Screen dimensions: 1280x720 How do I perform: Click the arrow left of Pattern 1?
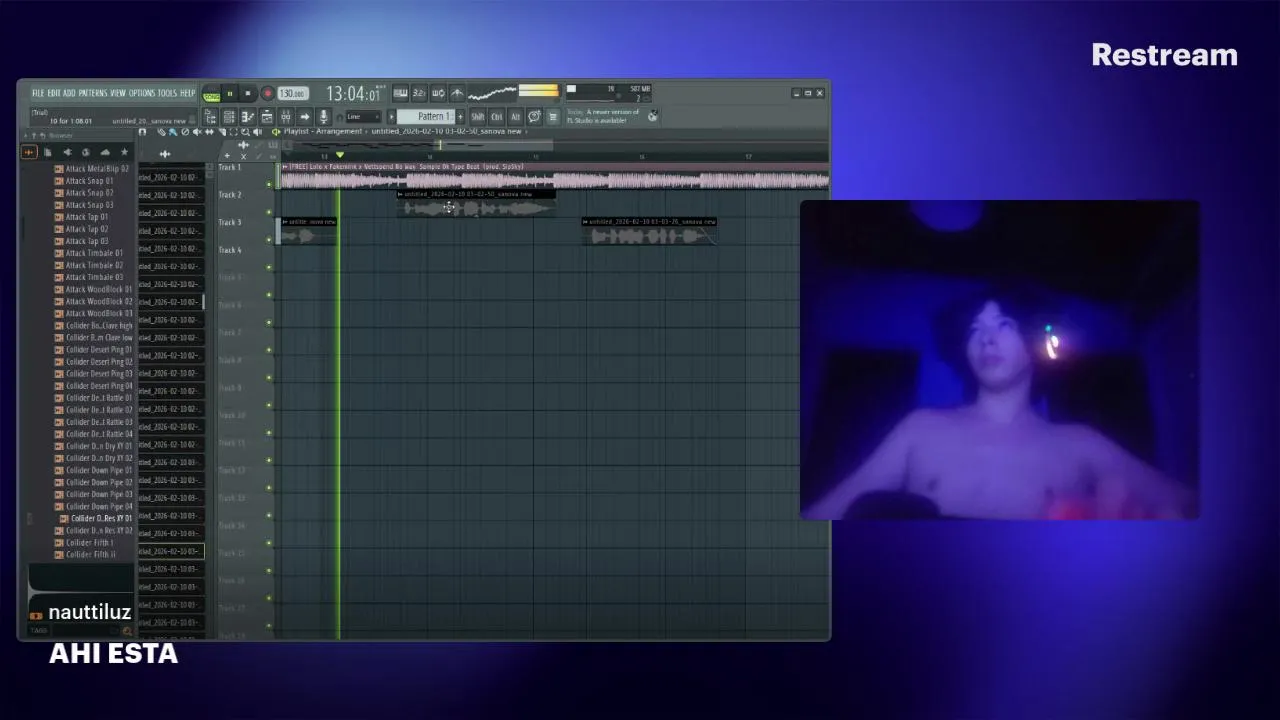tap(391, 117)
